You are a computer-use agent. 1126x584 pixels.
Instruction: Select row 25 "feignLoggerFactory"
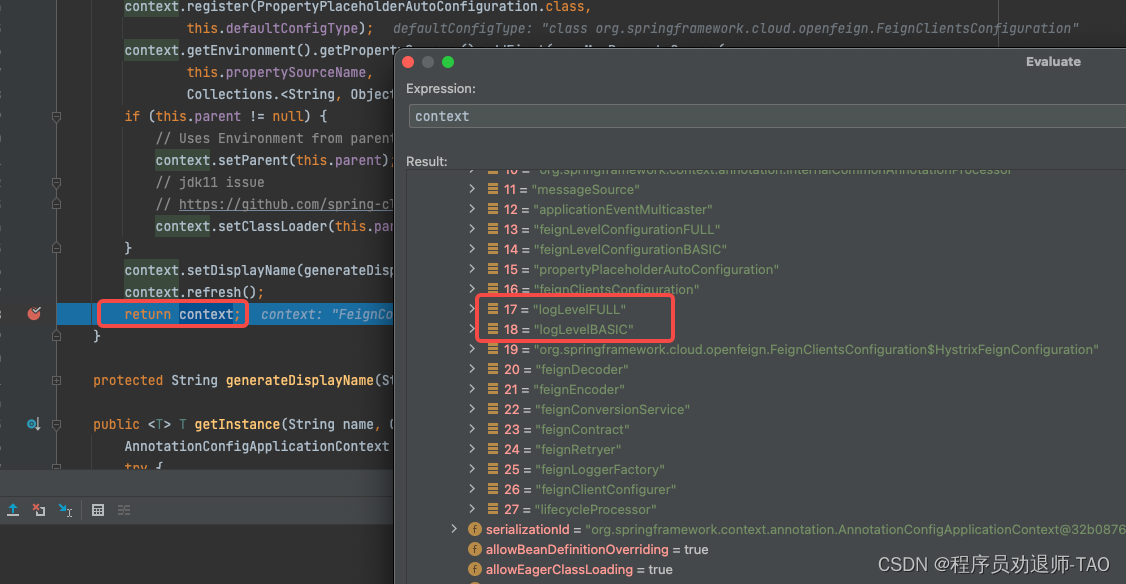[x=584, y=470]
